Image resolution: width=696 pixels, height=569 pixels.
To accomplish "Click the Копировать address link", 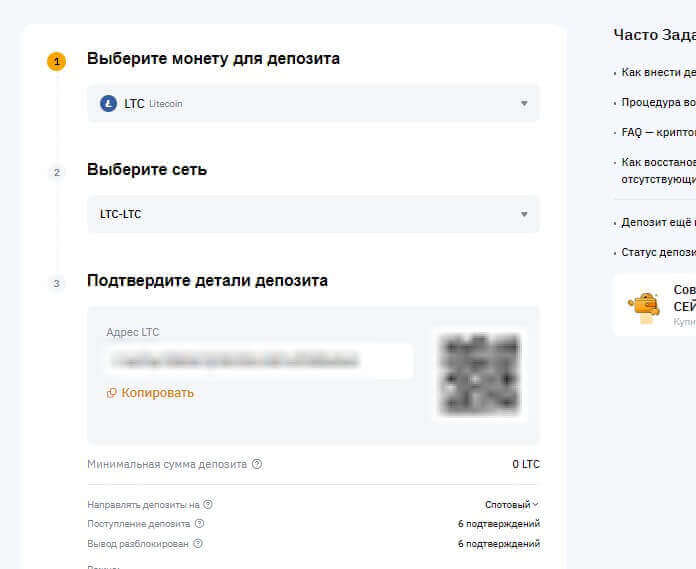I will (x=157, y=393).
